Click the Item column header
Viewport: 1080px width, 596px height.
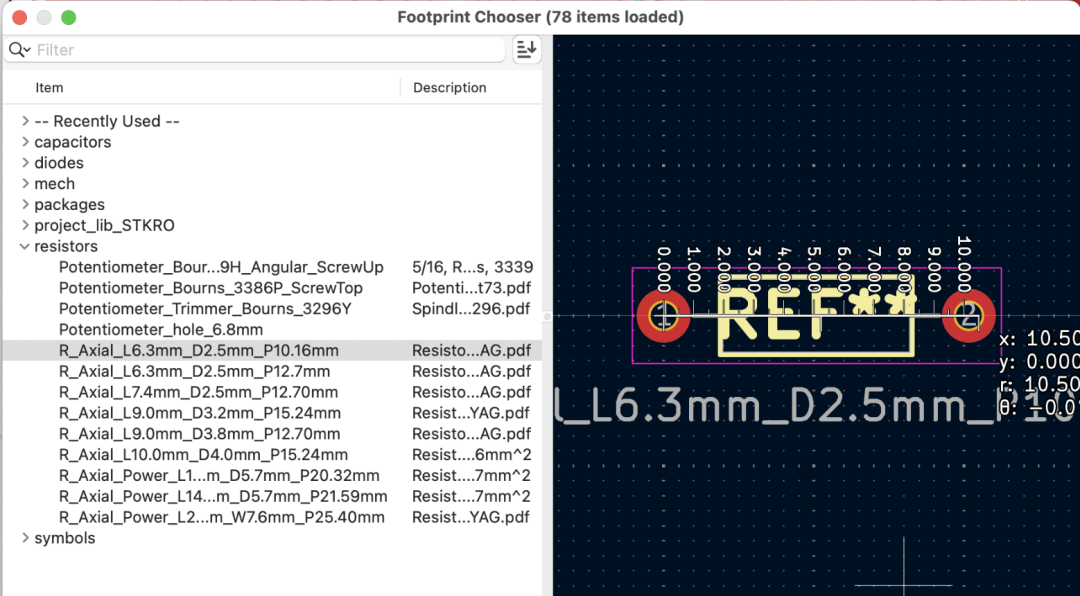[50, 88]
